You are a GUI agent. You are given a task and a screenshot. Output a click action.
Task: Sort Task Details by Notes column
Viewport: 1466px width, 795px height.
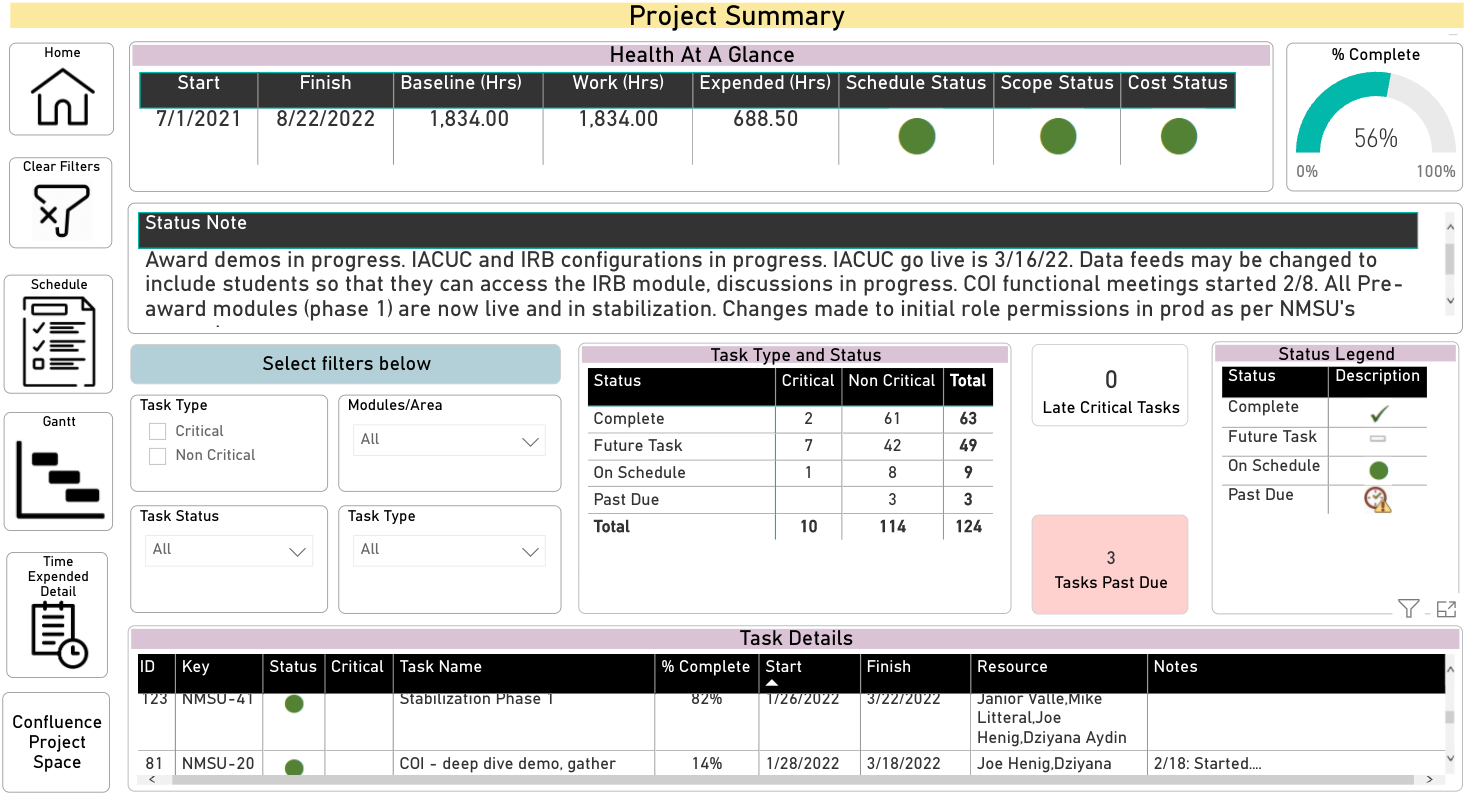[1175, 667]
